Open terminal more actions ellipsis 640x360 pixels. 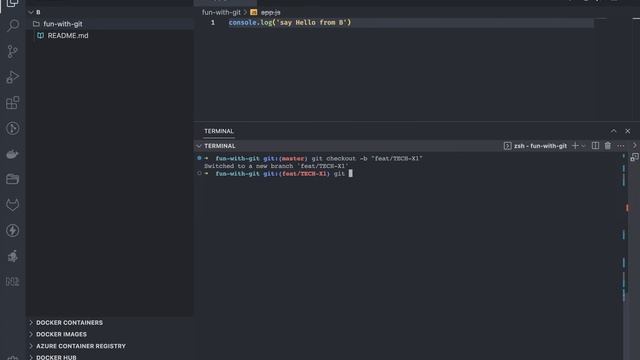pyautogui.click(x=621, y=146)
